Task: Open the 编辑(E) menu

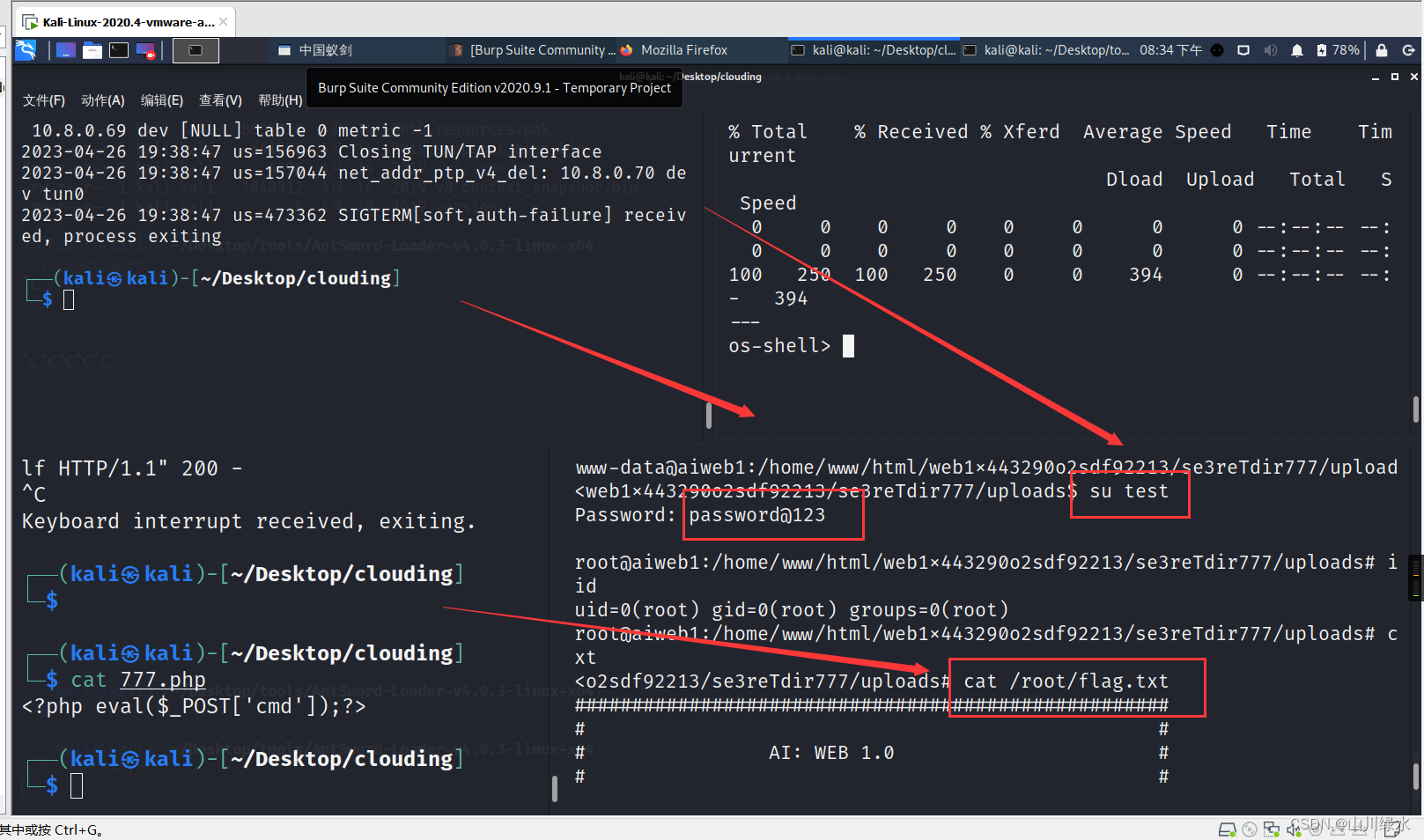Action: pos(162,100)
